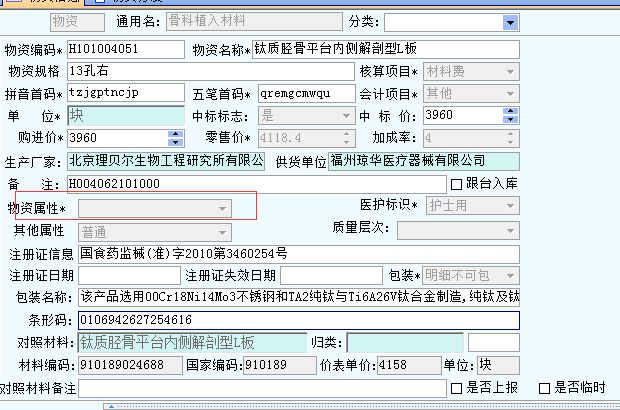620x410 pixels.
Task: Open the 核算项目 dropdown showing 材料费
Action: point(510,72)
